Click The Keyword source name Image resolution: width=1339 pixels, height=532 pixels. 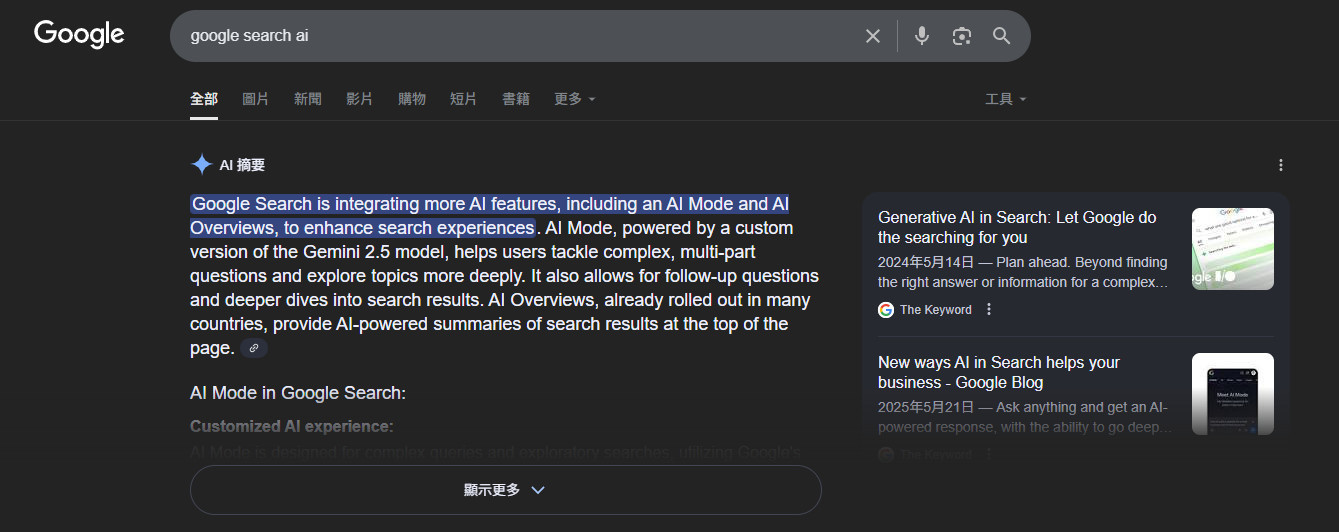tap(936, 310)
